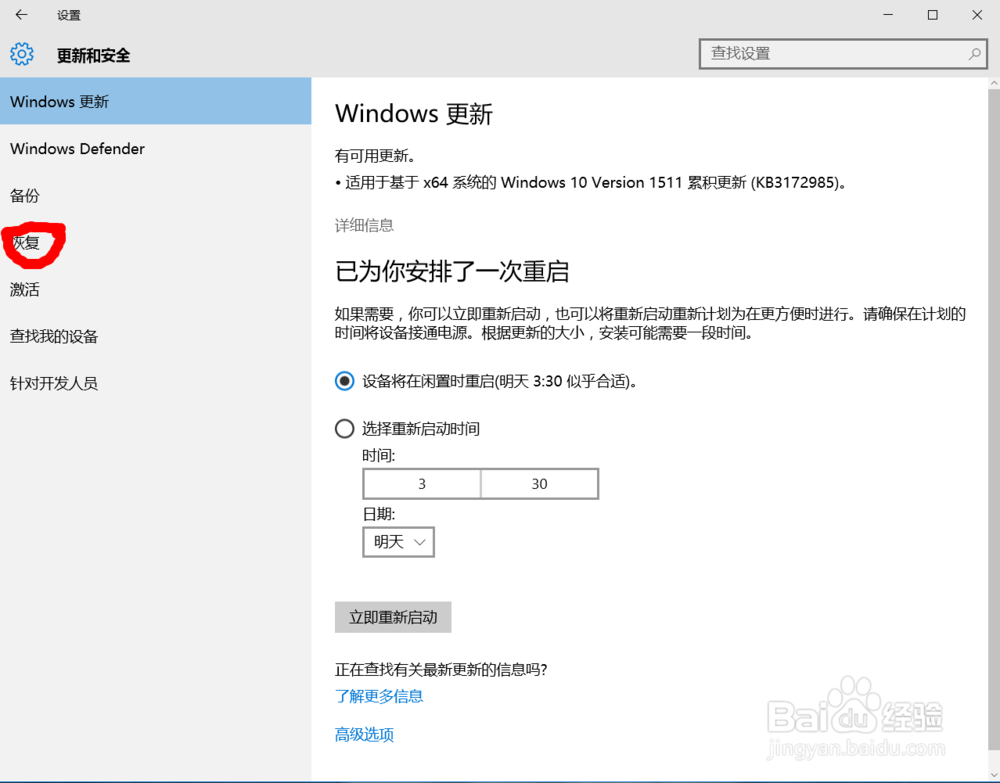This screenshot has width=1000, height=783.
Task: Click the 已为你安排了一次重启 heading
Action: (x=452, y=272)
